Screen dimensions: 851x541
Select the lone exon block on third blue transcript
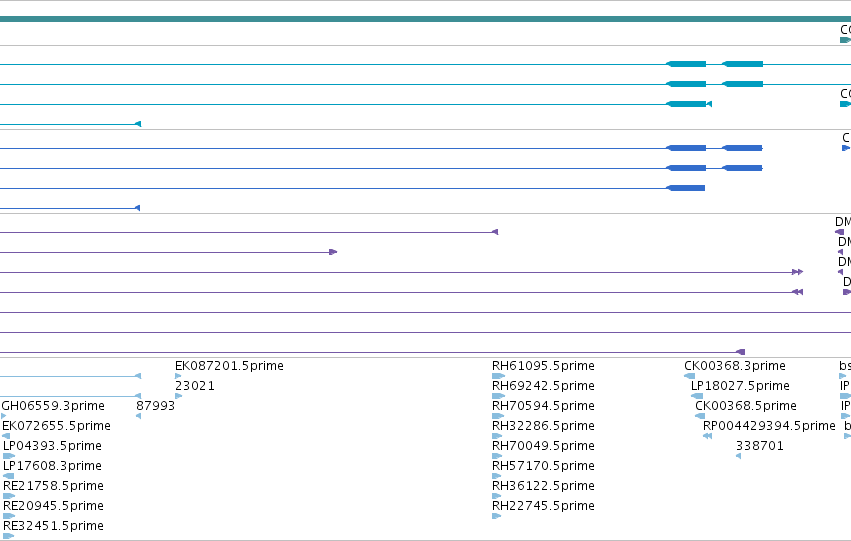click(685, 188)
